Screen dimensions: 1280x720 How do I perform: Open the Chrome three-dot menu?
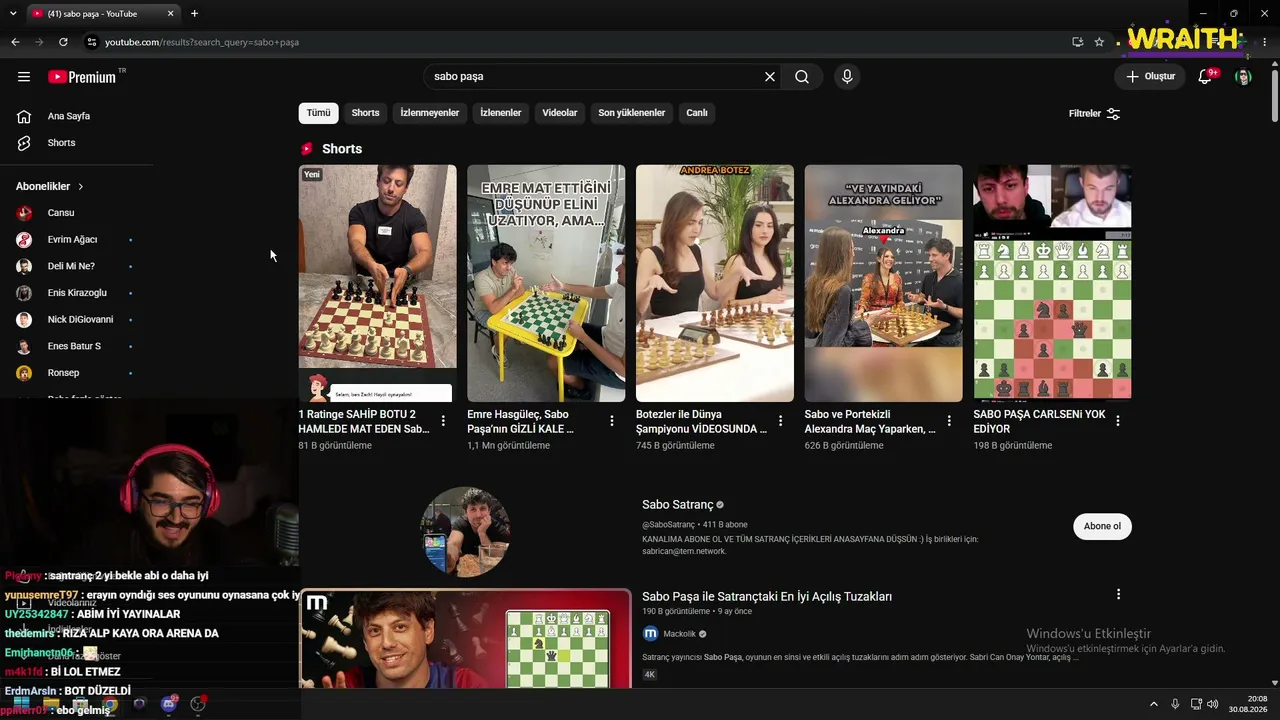(x=1265, y=42)
